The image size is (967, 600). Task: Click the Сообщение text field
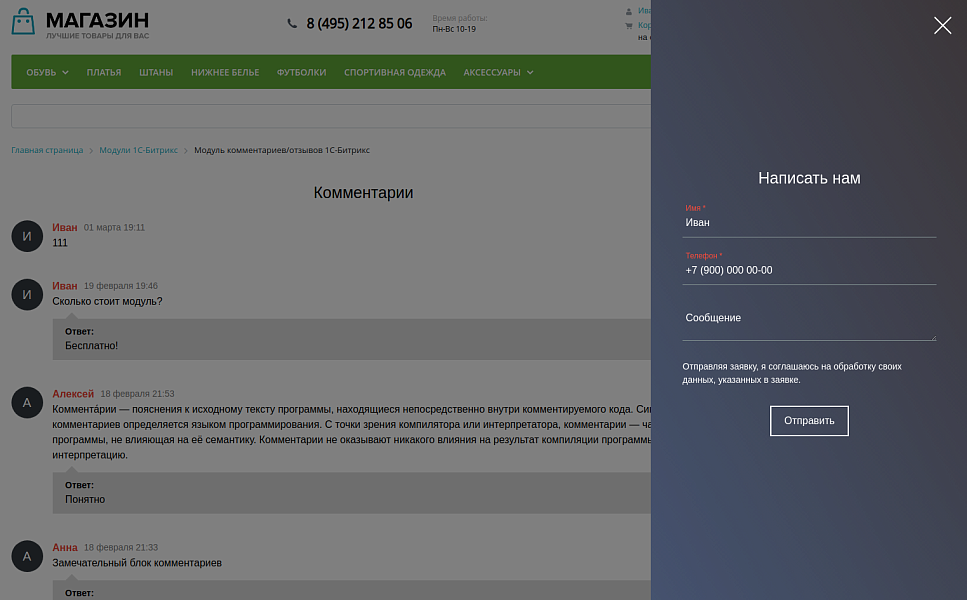tap(809, 318)
